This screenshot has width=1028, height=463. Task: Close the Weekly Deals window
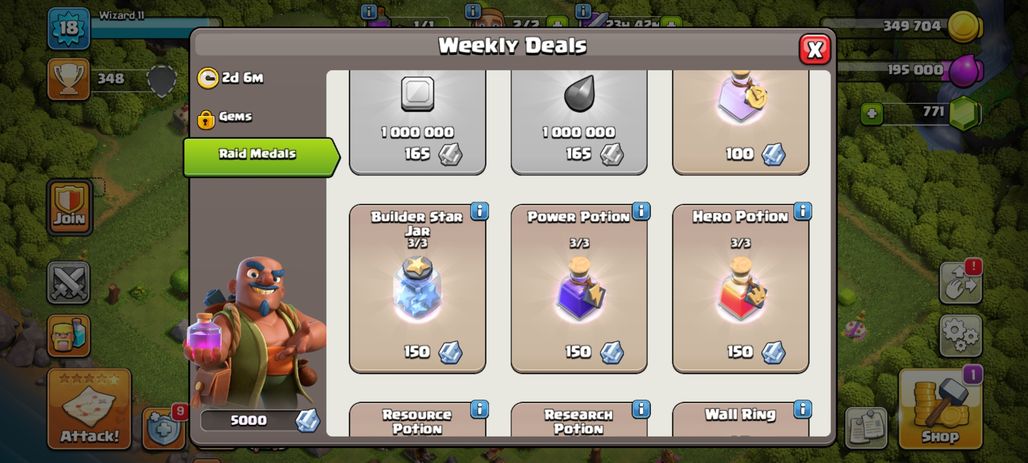pos(814,49)
